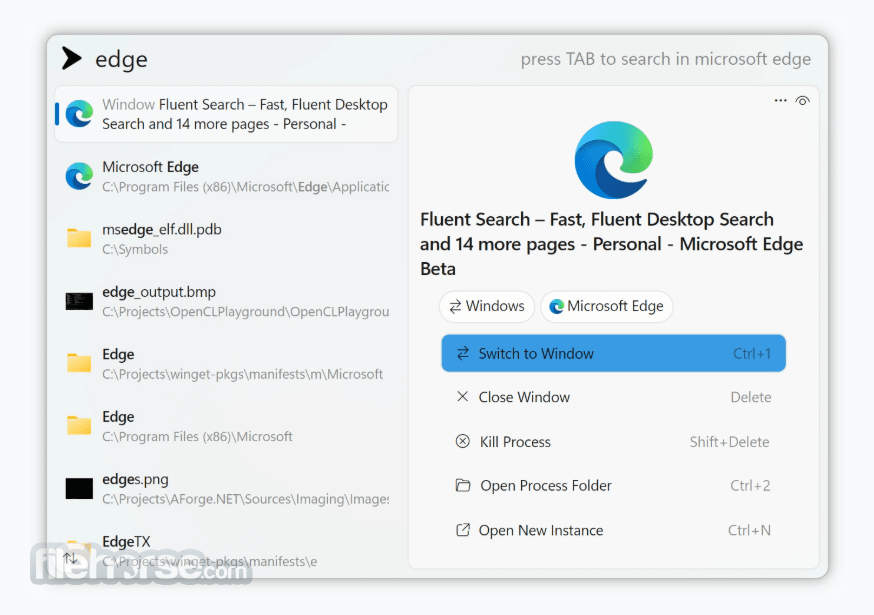Image resolution: width=874 pixels, height=615 pixels.
Task: Select Edge folder in winget-pkgs manifests
Action: (226, 364)
